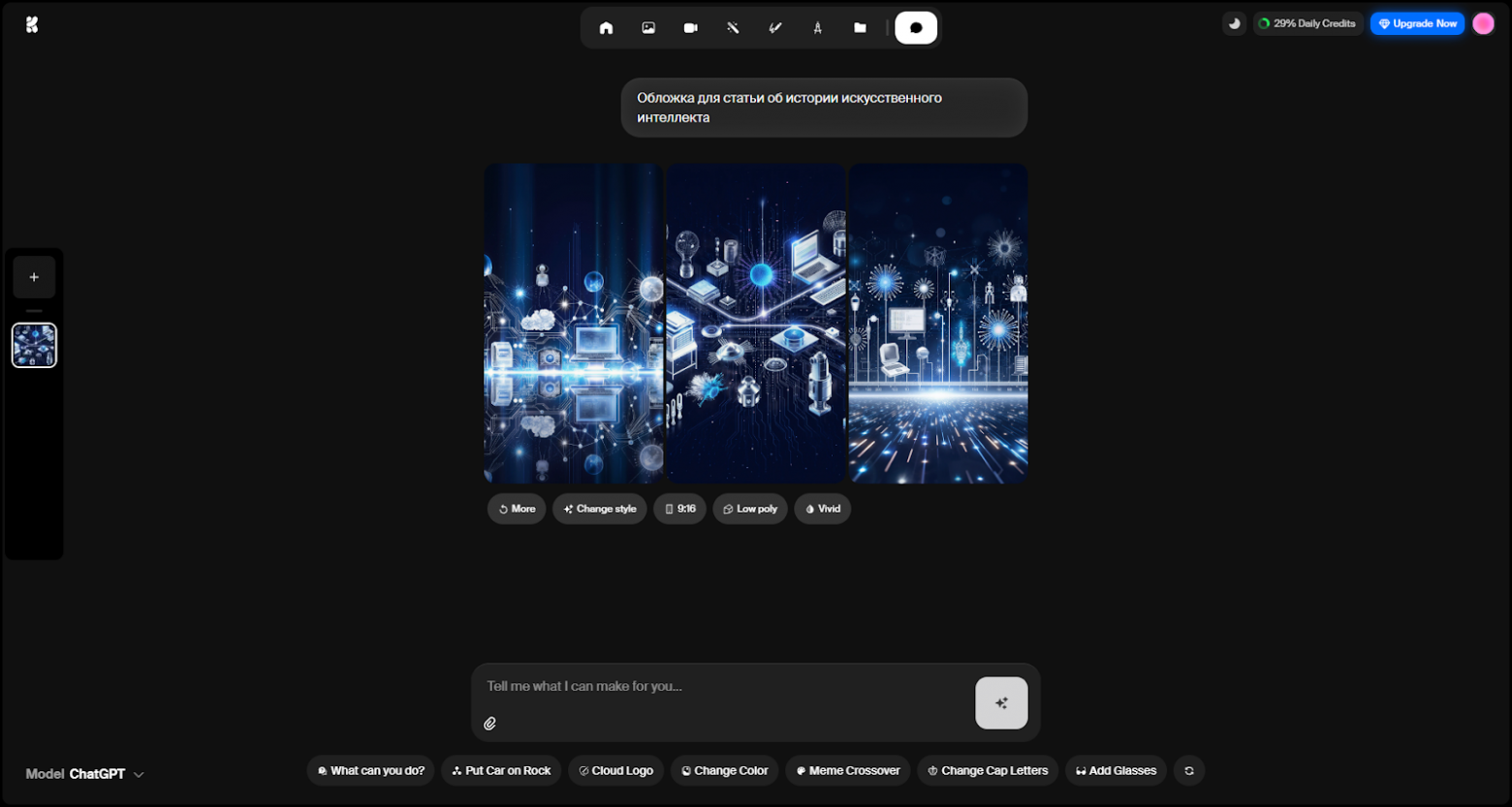Toggle the Low poly style chip
This screenshot has width=1512, height=807.
click(749, 509)
